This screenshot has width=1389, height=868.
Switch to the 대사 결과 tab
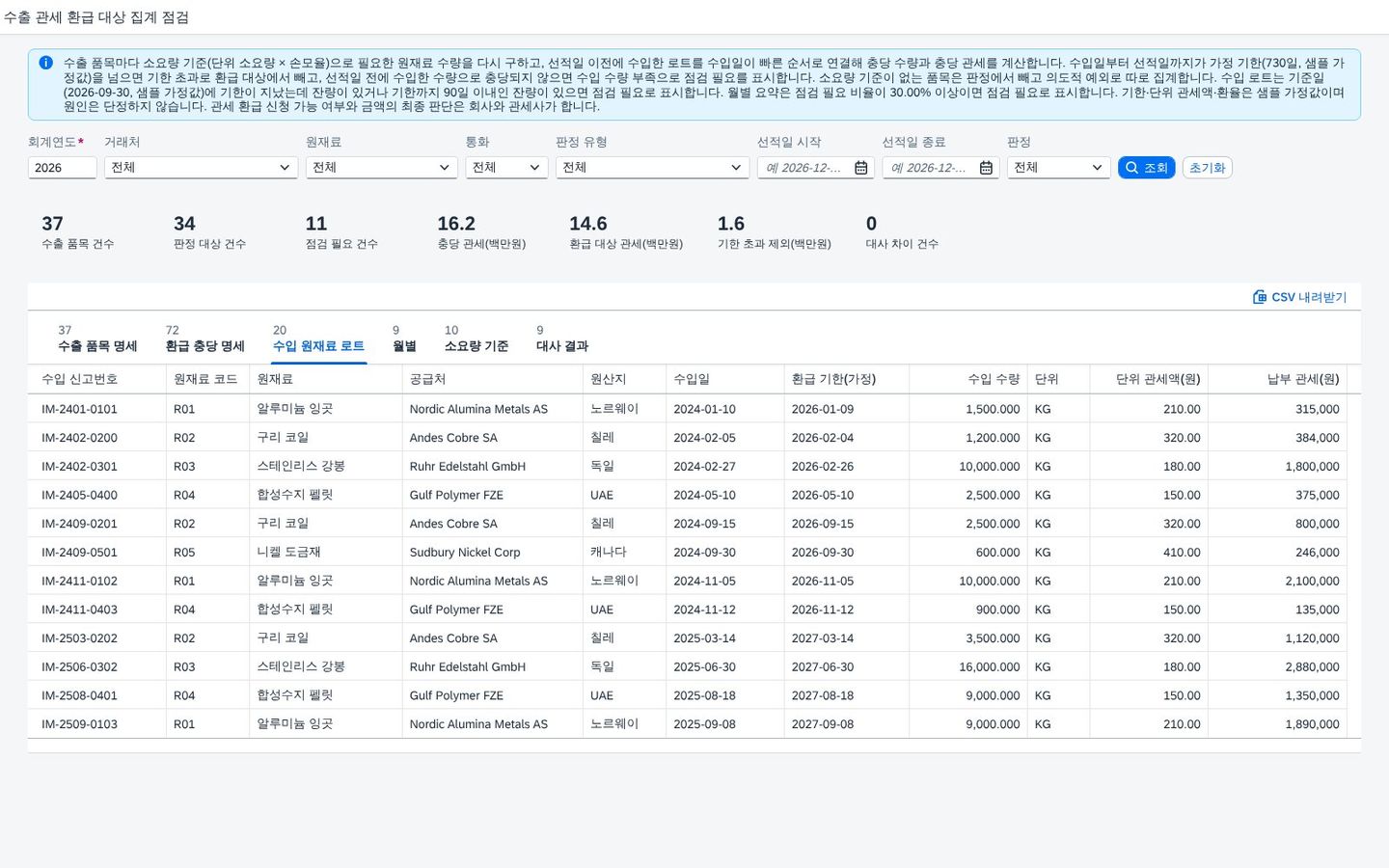[562, 339]
